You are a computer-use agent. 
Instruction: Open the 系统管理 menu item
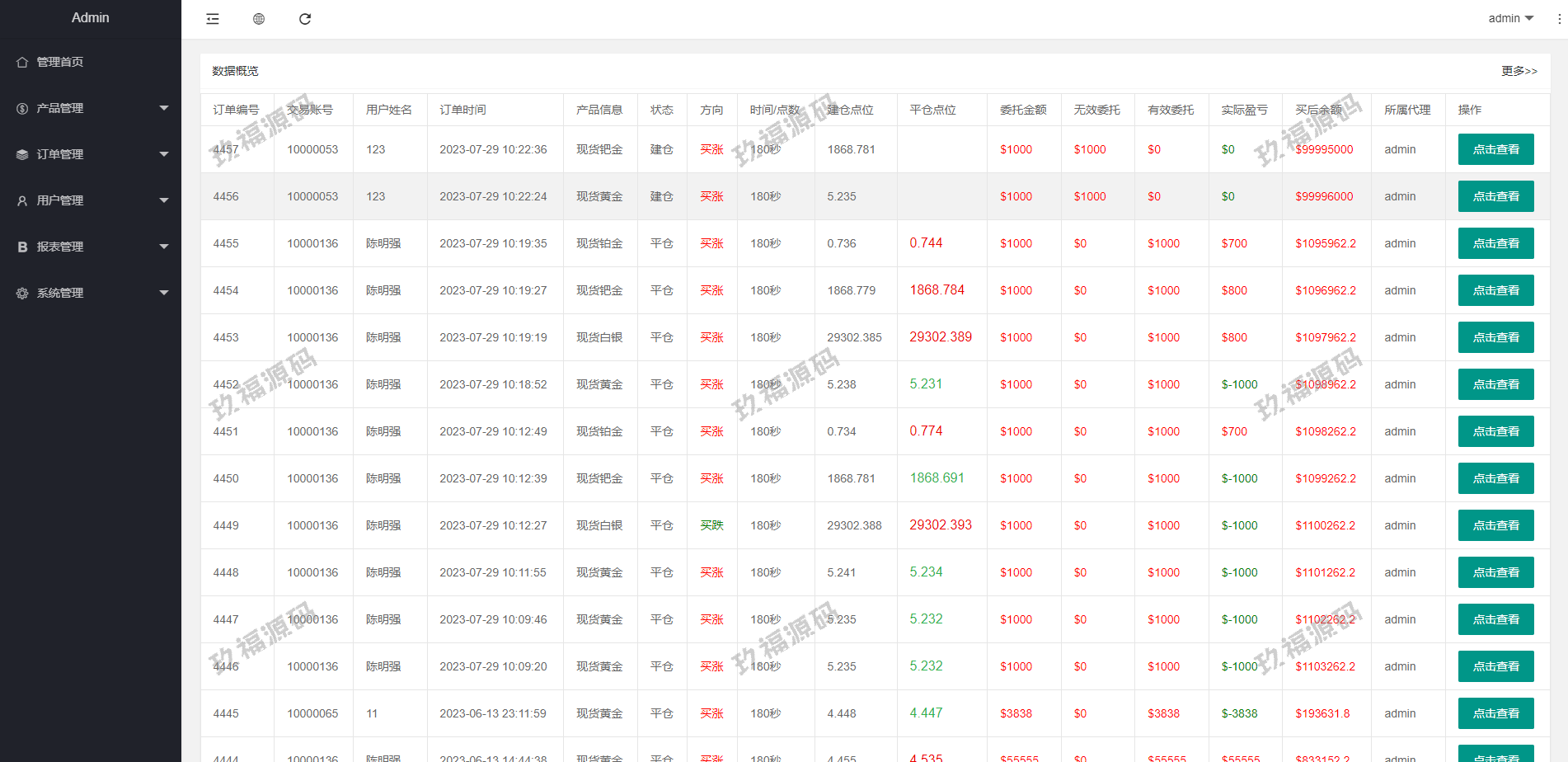[60, 293]
